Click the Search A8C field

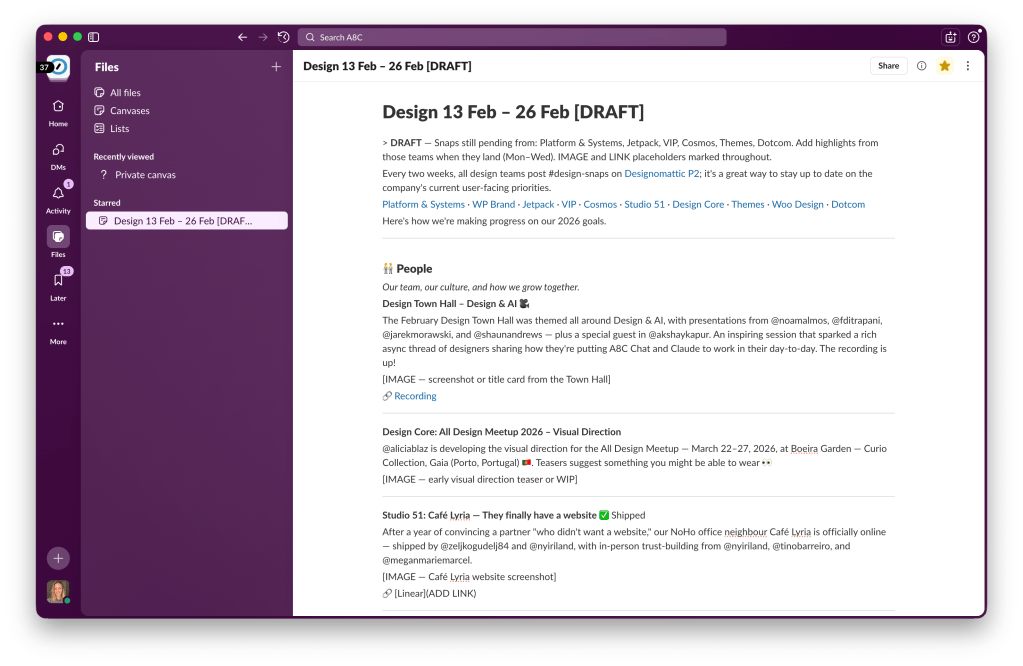click(x=512, y=37)
